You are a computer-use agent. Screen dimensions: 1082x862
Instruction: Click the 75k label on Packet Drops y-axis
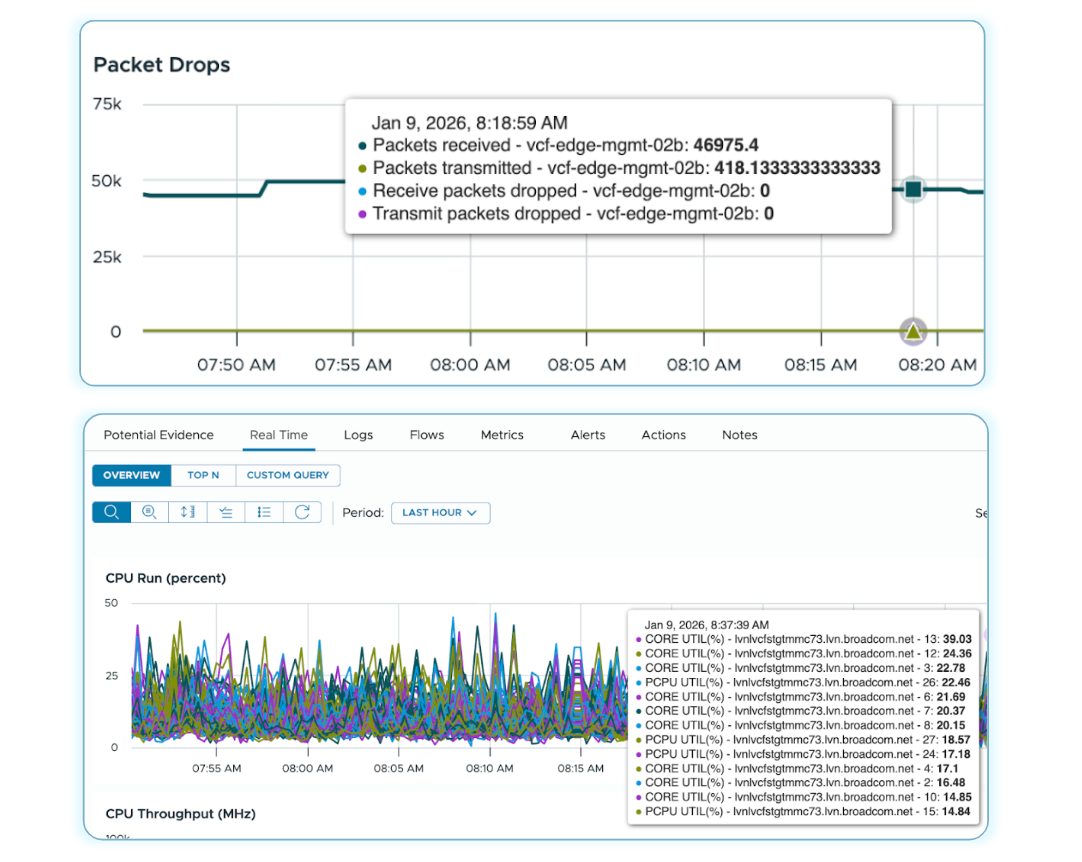click(x=107, y=104)
